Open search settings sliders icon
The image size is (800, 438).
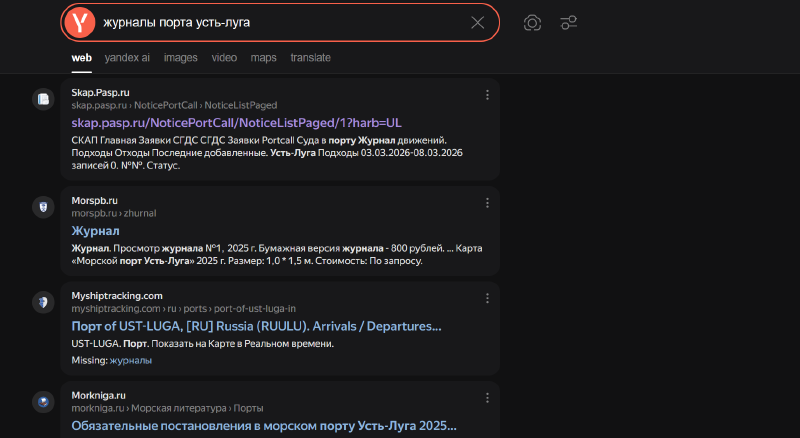569,23
